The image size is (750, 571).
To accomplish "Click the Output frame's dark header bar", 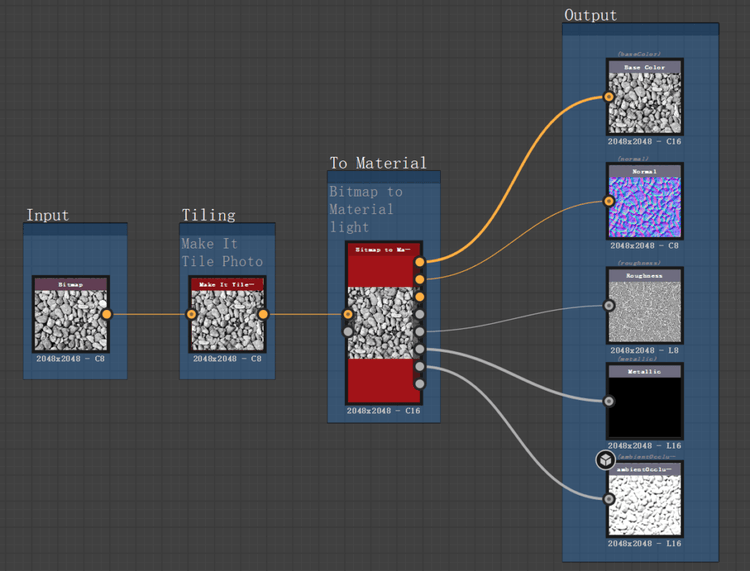I will [x=640, y=29].
